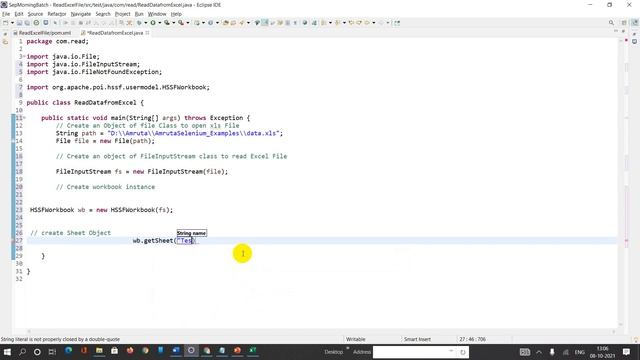This screenshot has height=360, width=640.
Task: Maximize the editor area via its maximize icon
Action: (x=623, y=31)
